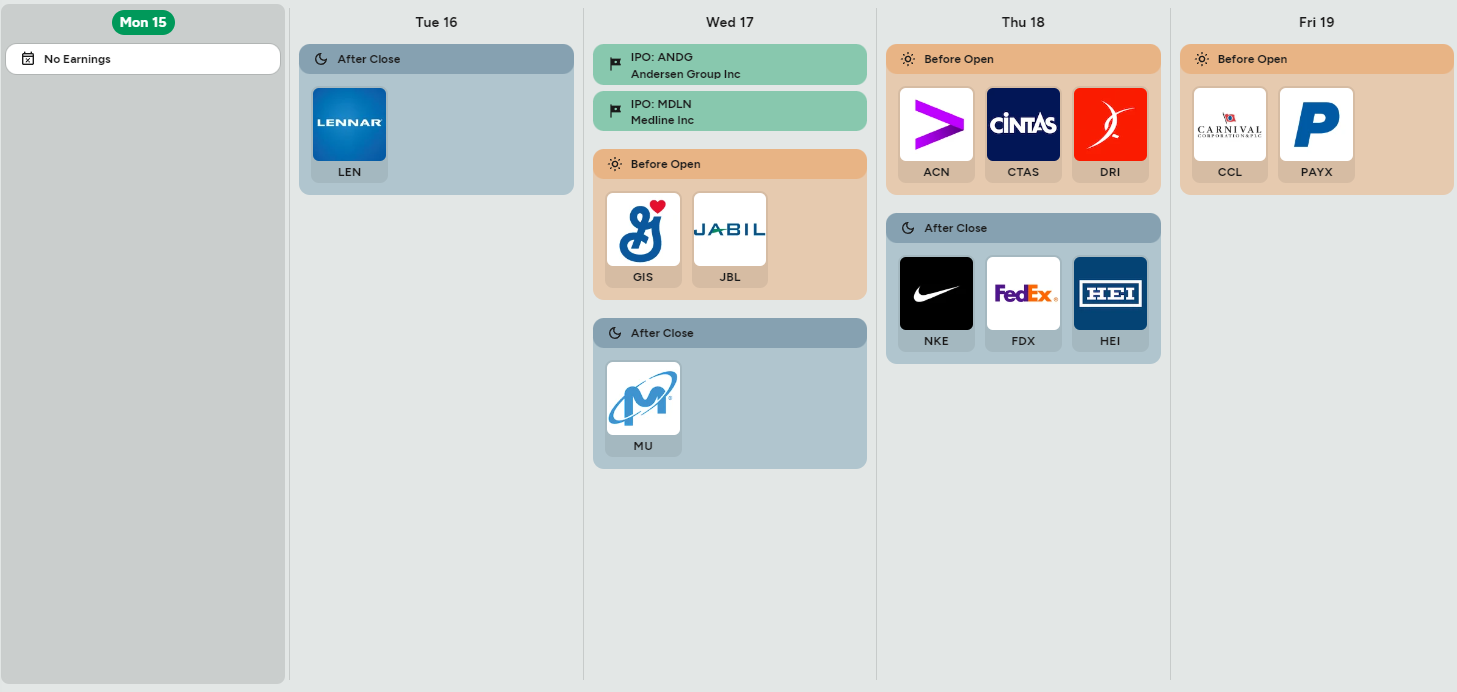Image resolution: width=1457 pixels, height=692 pixels.
Task: Open the Paychex PAYX logo tile
Action: [x=1317, y=125]
